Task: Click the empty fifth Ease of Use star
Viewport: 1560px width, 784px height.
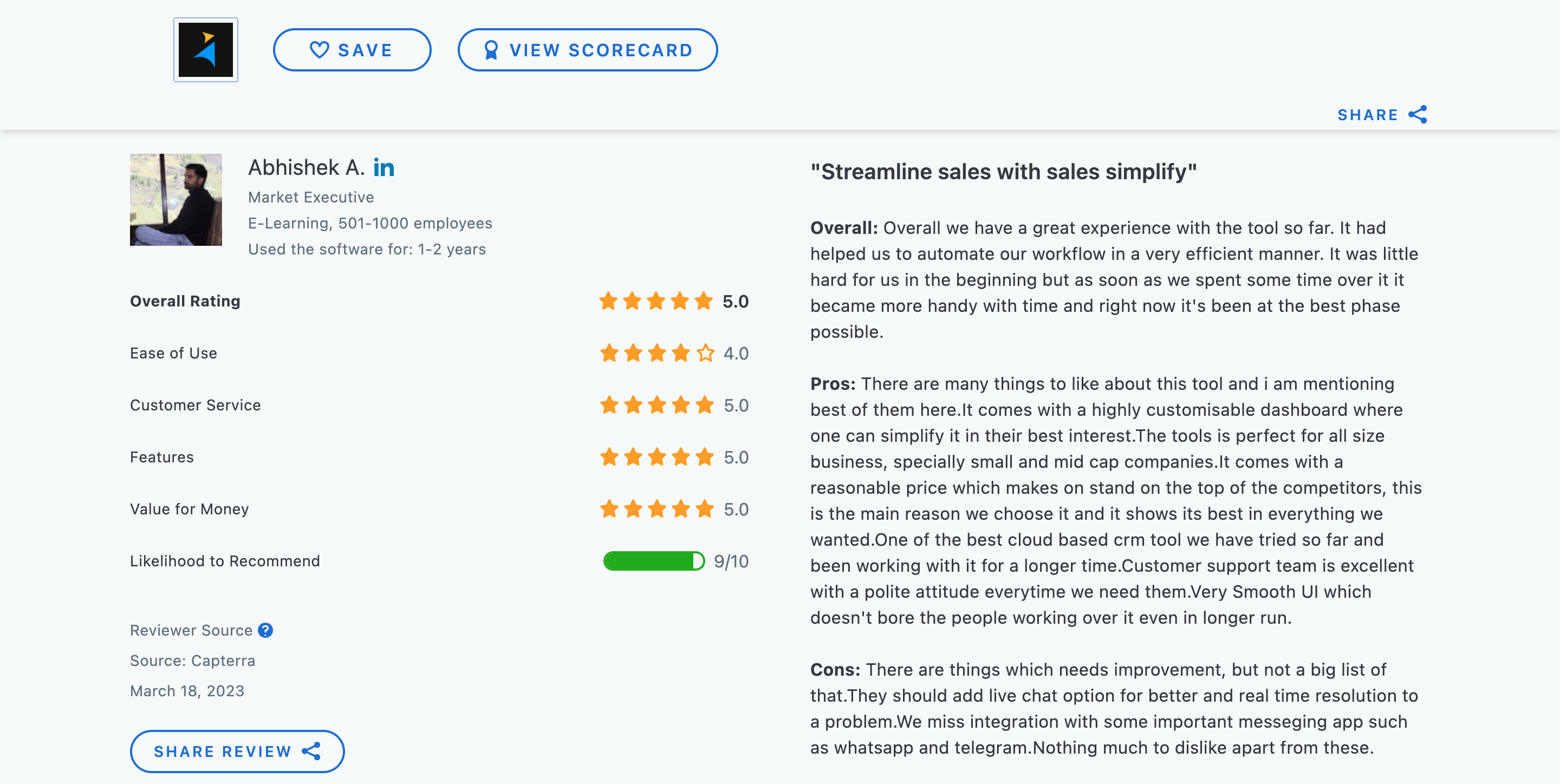Action: [705, 353]
